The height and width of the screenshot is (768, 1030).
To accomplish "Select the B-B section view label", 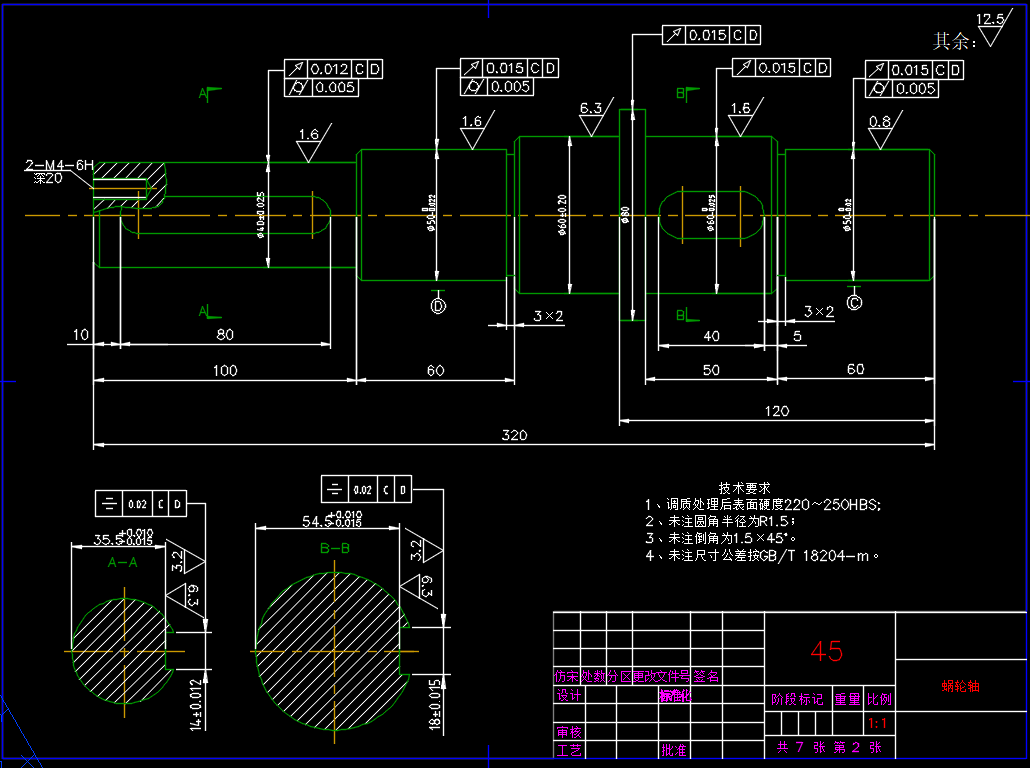I will tap(334, 549).
